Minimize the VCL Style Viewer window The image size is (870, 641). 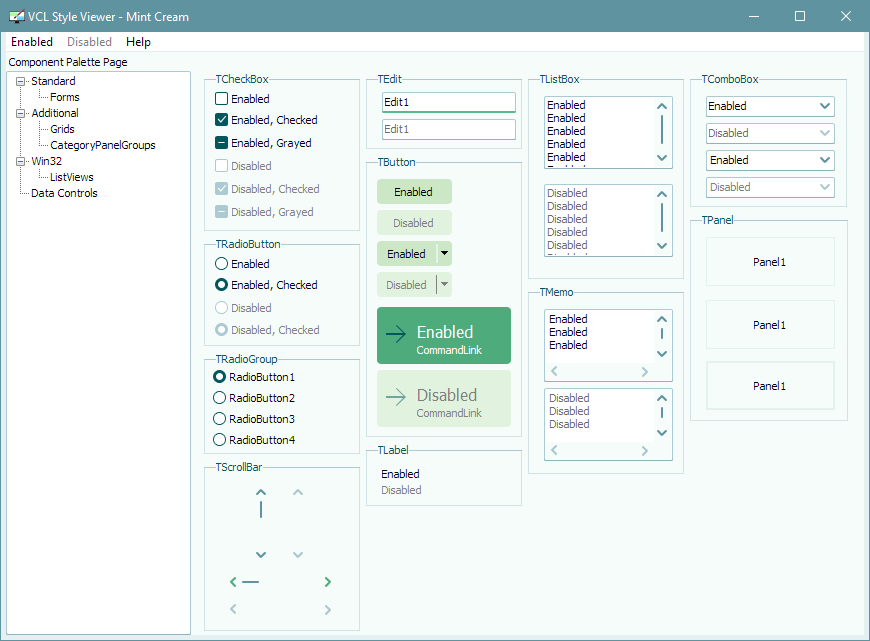coord(753,16)
